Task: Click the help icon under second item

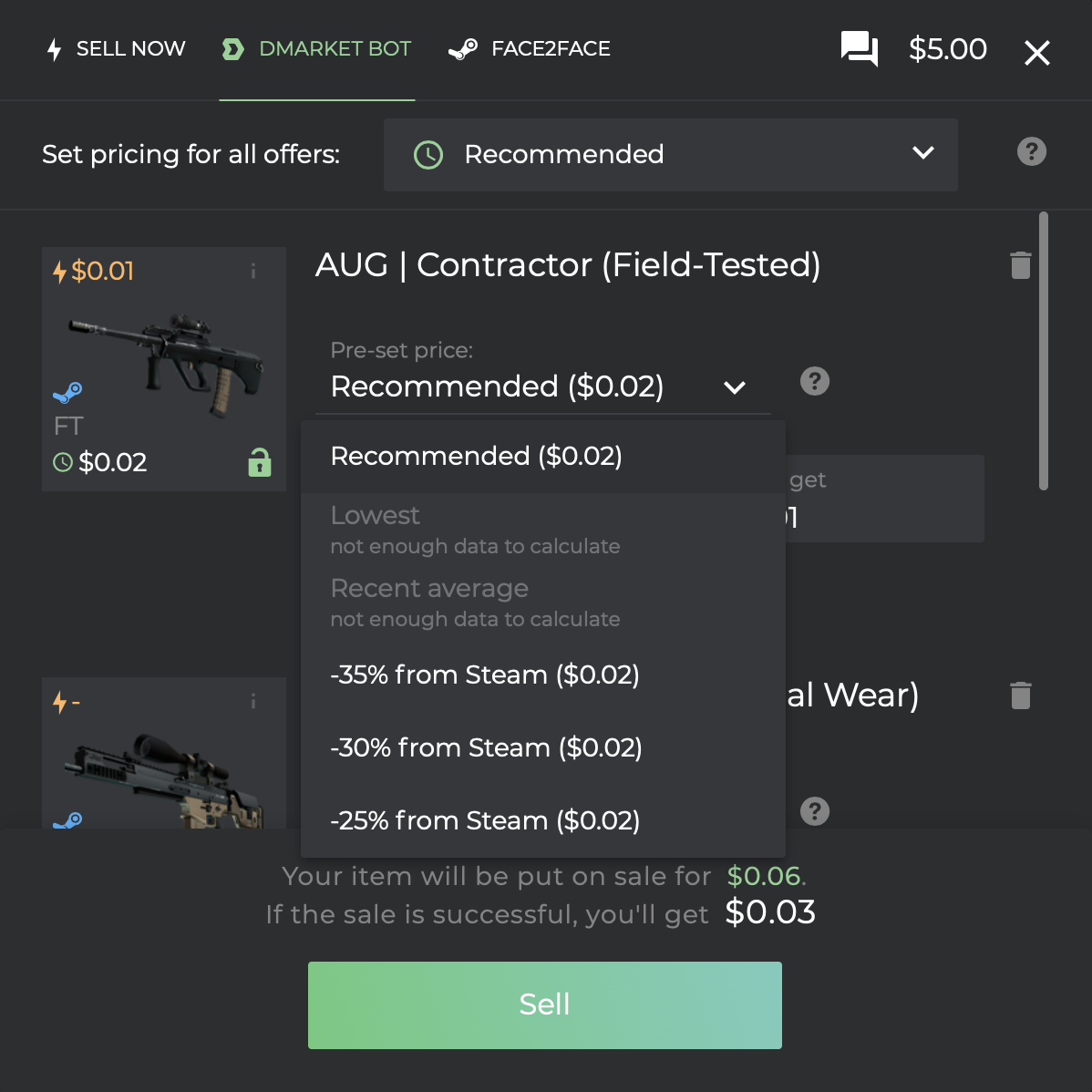Action: click(x=814, y=811)
